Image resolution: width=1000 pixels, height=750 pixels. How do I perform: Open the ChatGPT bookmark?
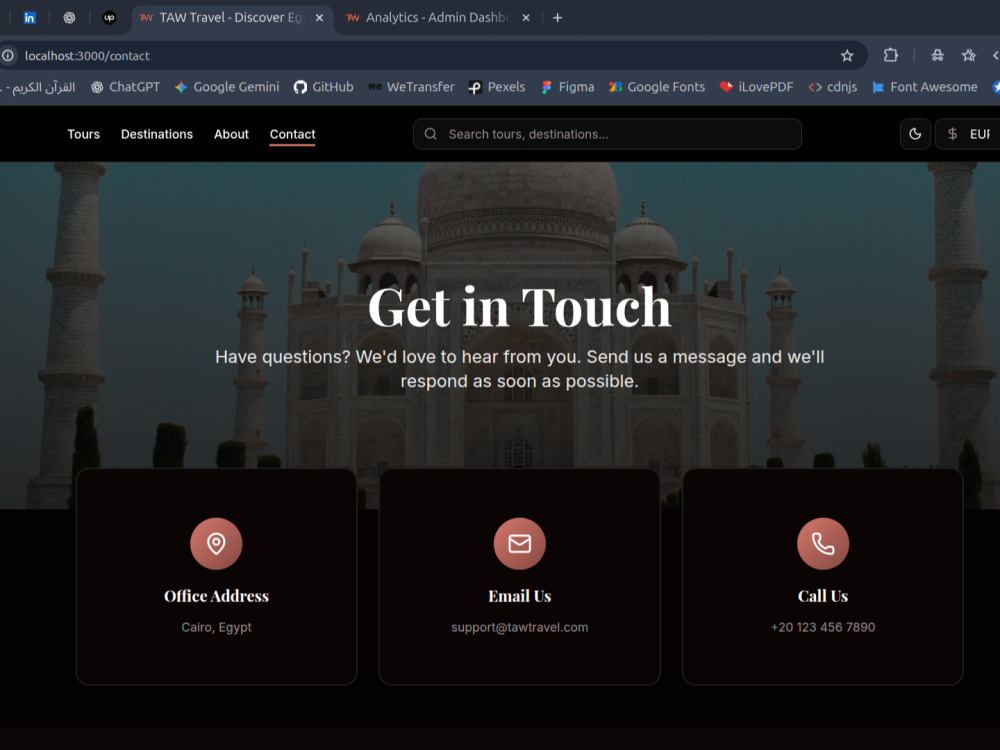pos(125,87)
